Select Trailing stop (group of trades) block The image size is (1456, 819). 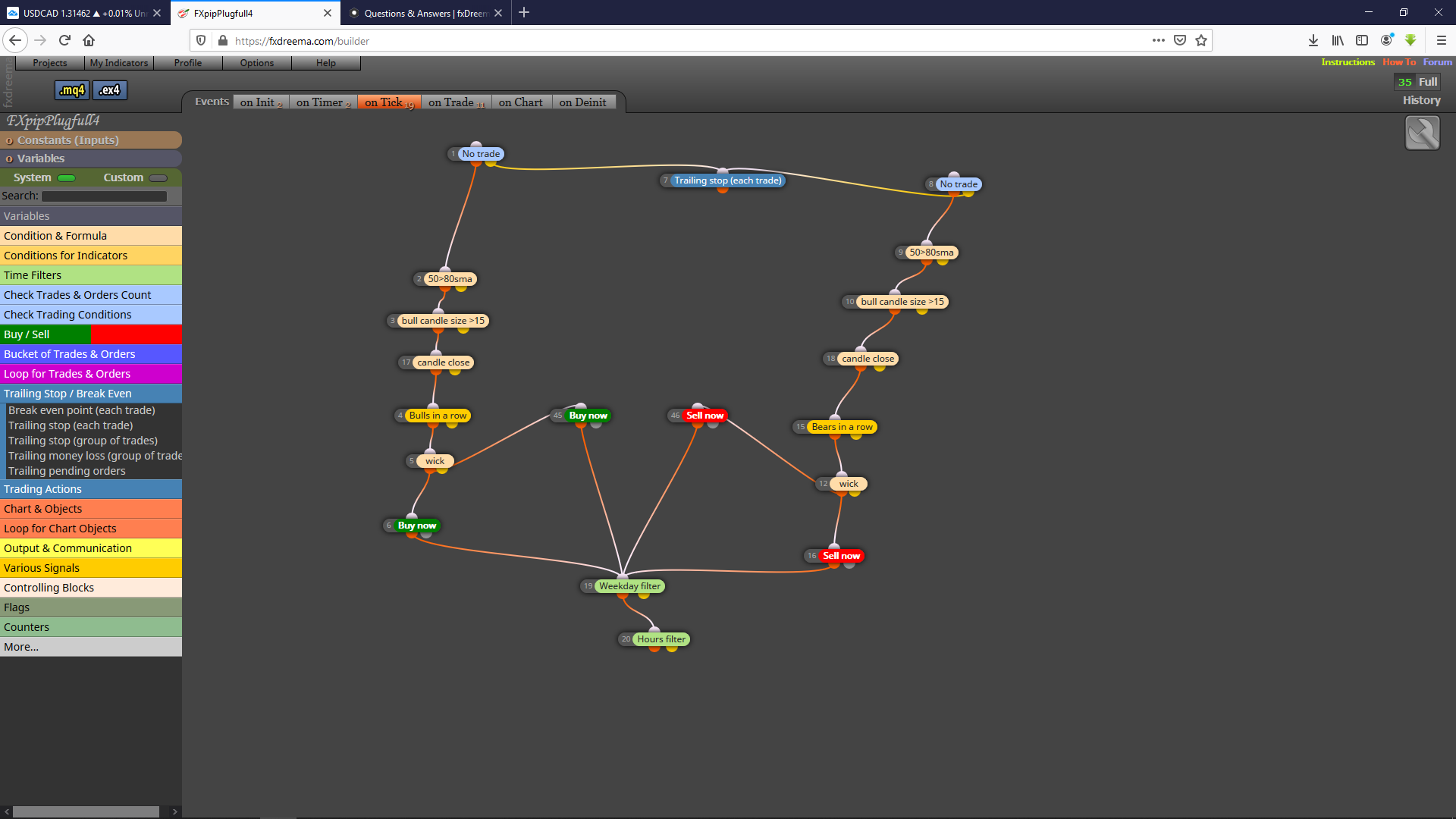[83, 441]
